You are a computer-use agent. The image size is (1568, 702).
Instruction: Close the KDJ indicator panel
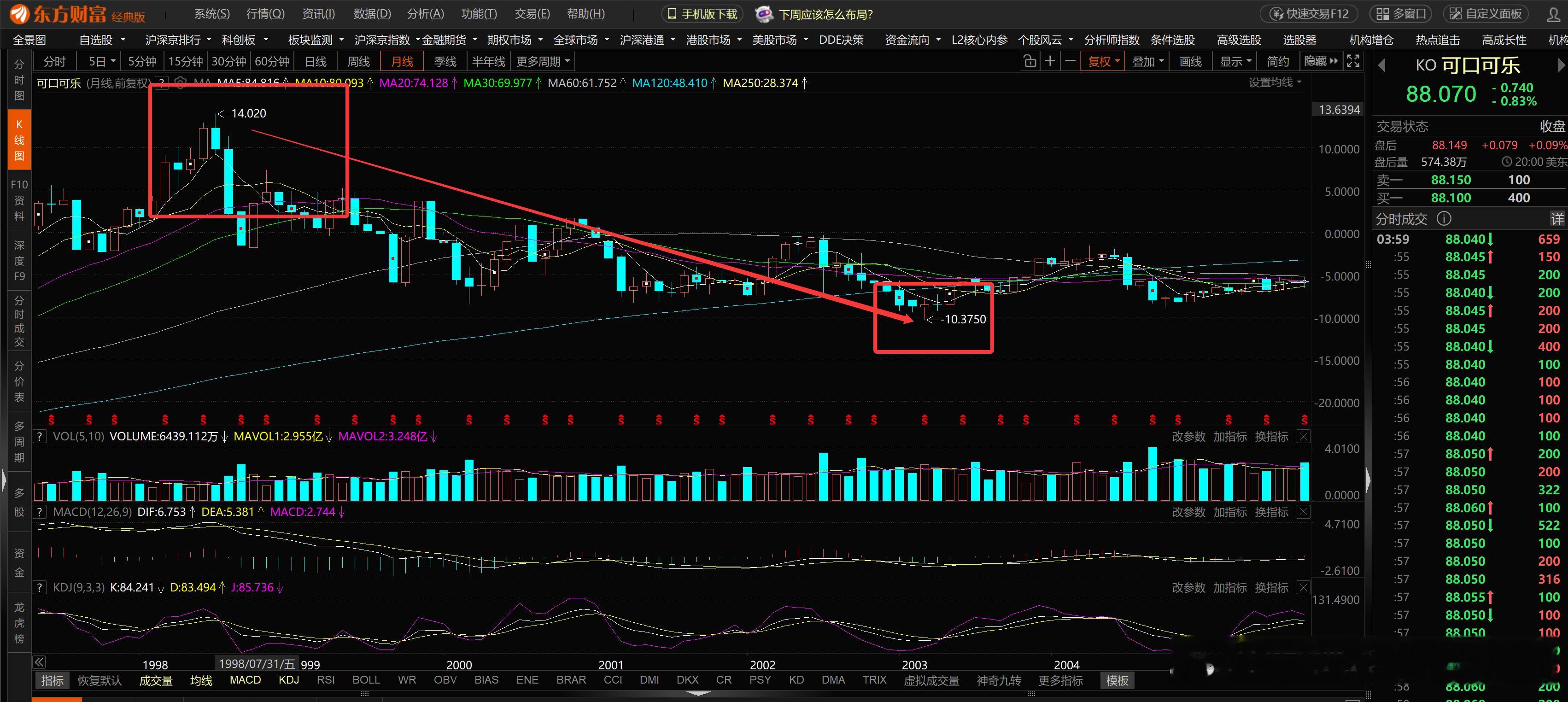pos(1303,588)
